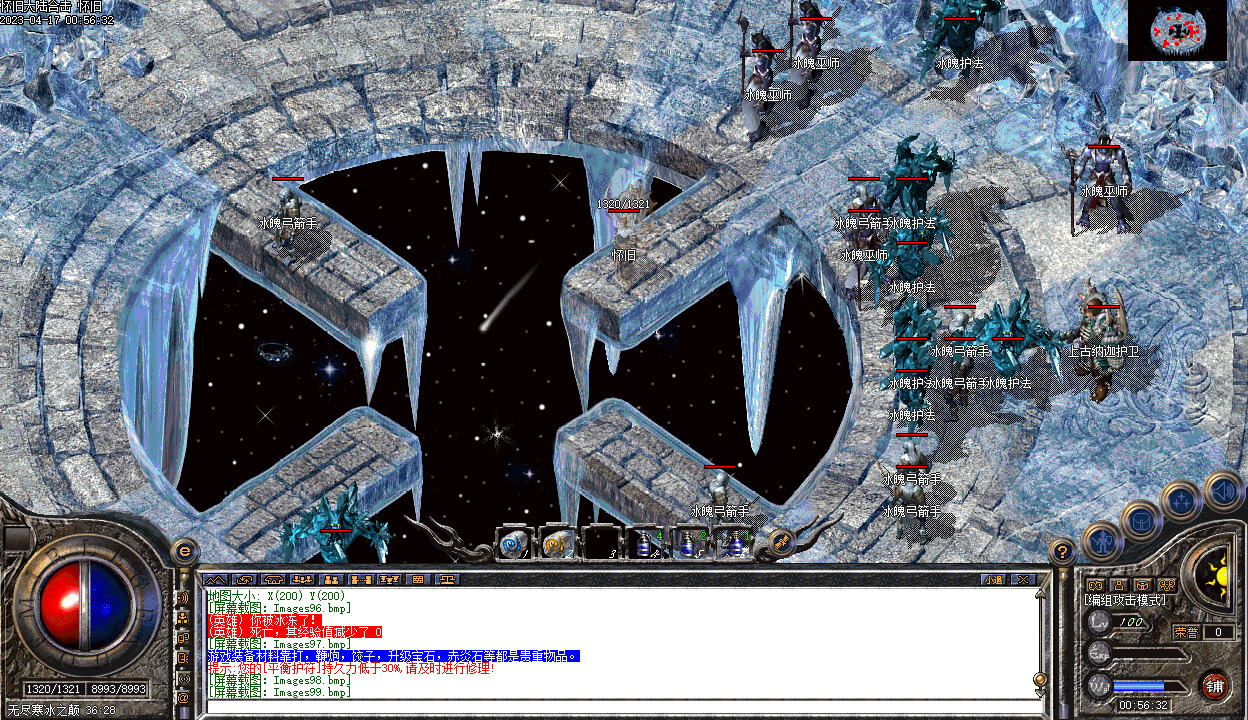Click the chat scrollbar down arrow
This screenshot has width=1248, height=720.
[x=1040, y=694]
